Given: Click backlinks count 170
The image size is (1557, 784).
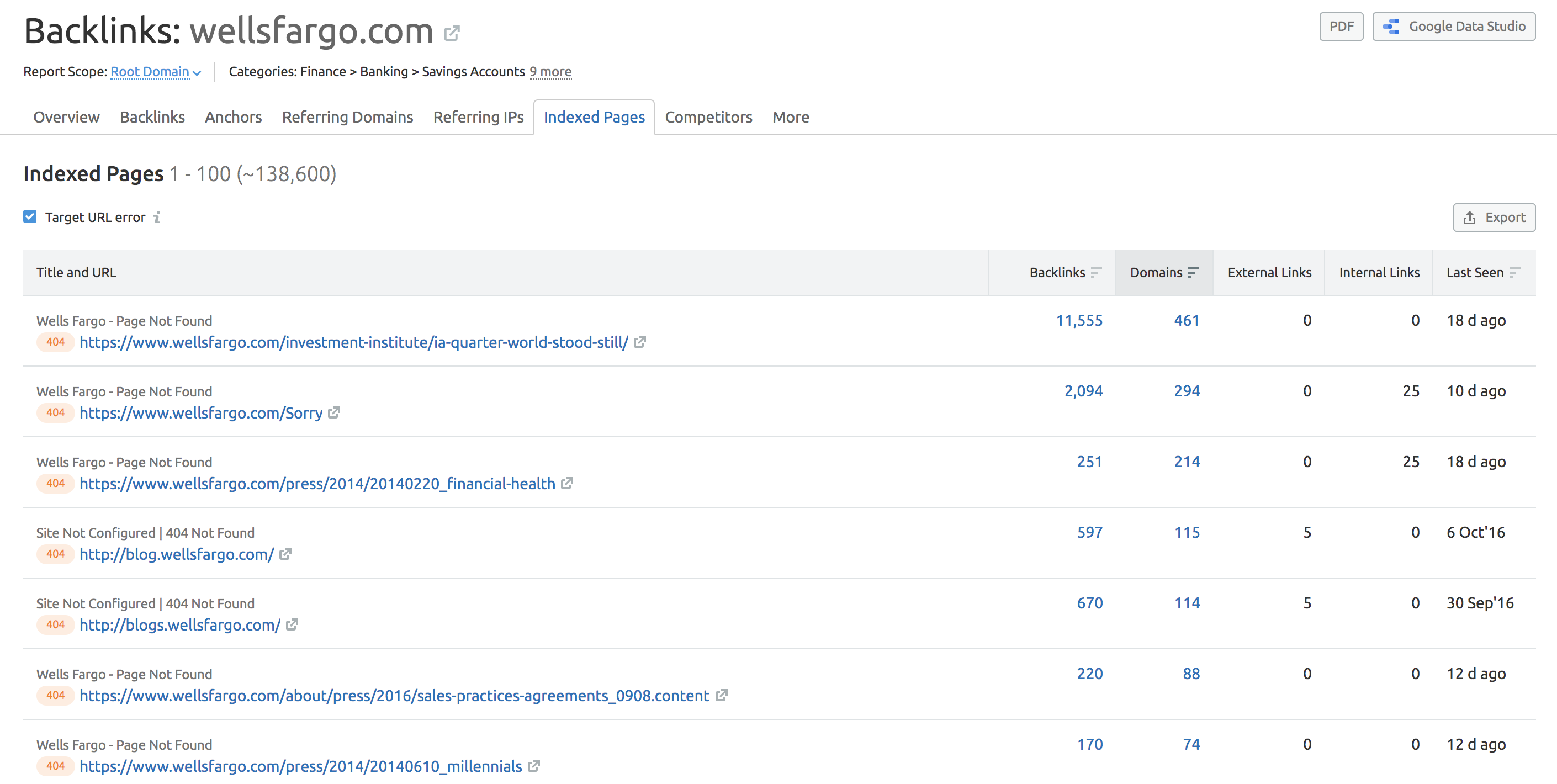Looking at the screenshot, I should point(1090,745).
